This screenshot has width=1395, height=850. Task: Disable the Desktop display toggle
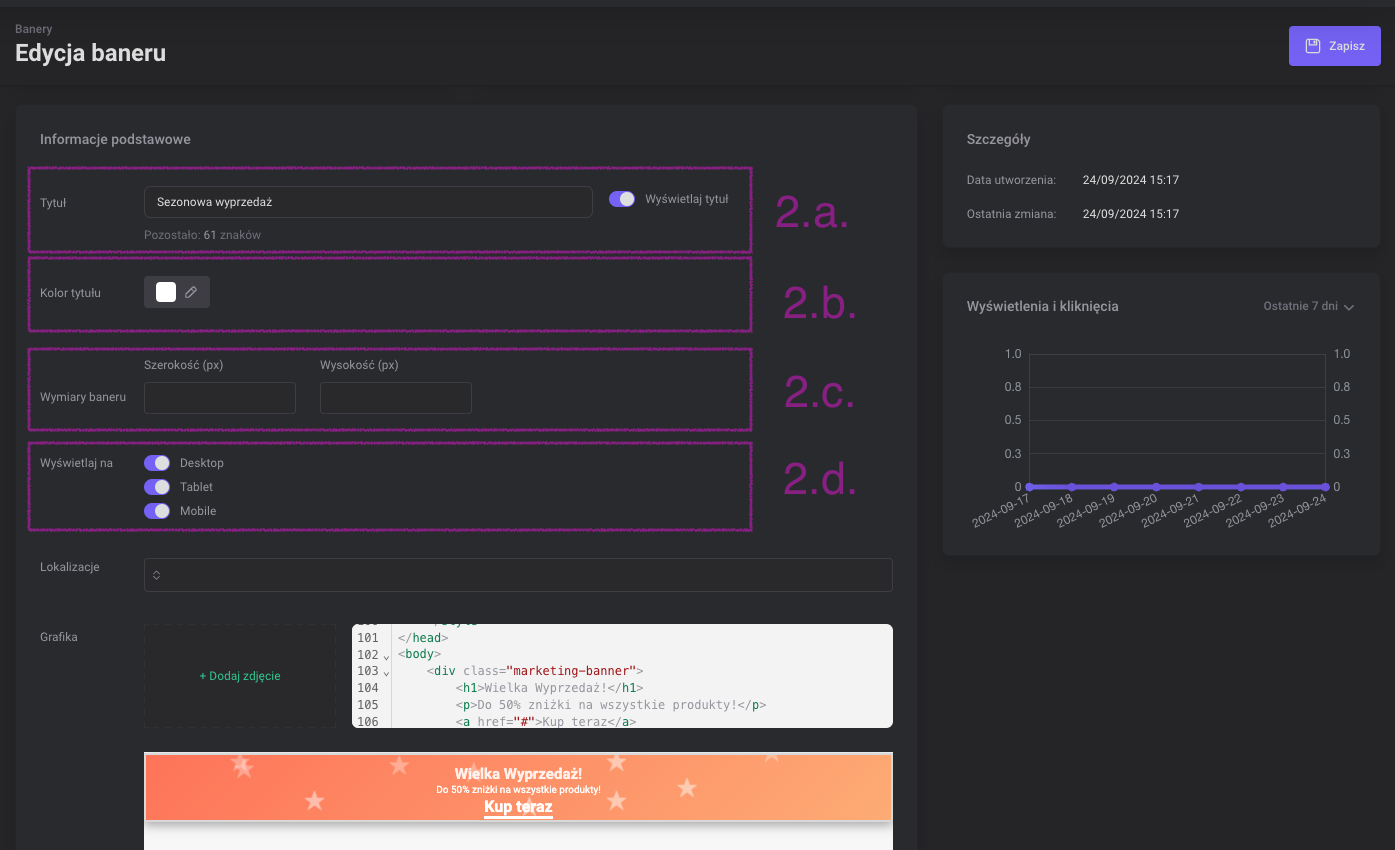point(157,463)
